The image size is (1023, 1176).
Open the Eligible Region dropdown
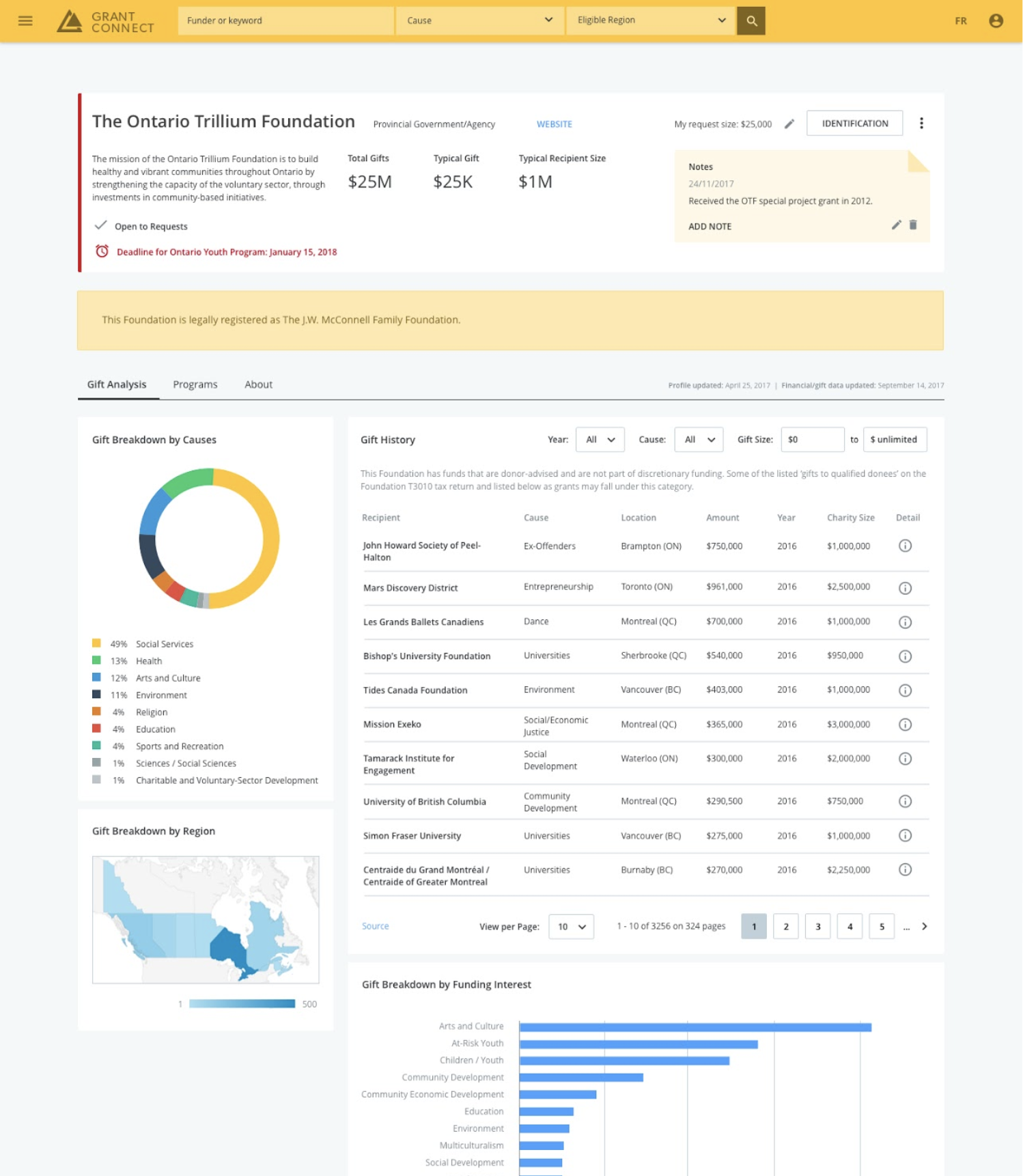click(650, 20)
